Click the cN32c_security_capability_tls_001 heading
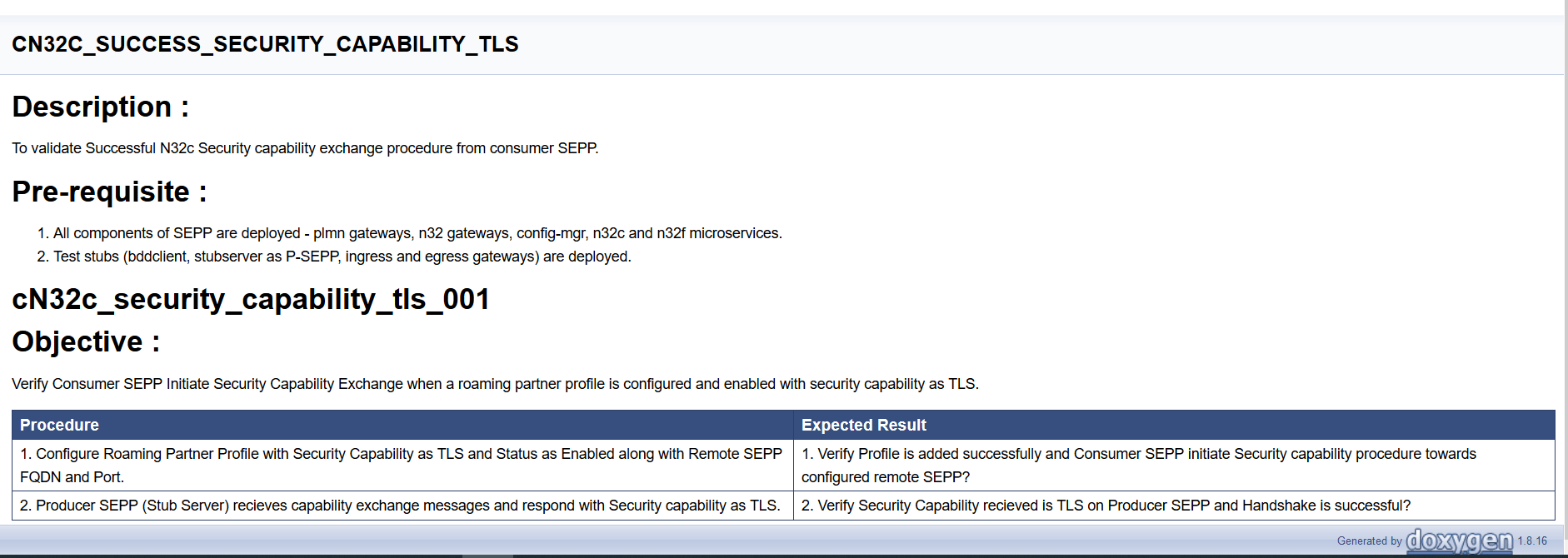 tap(251, 299)
